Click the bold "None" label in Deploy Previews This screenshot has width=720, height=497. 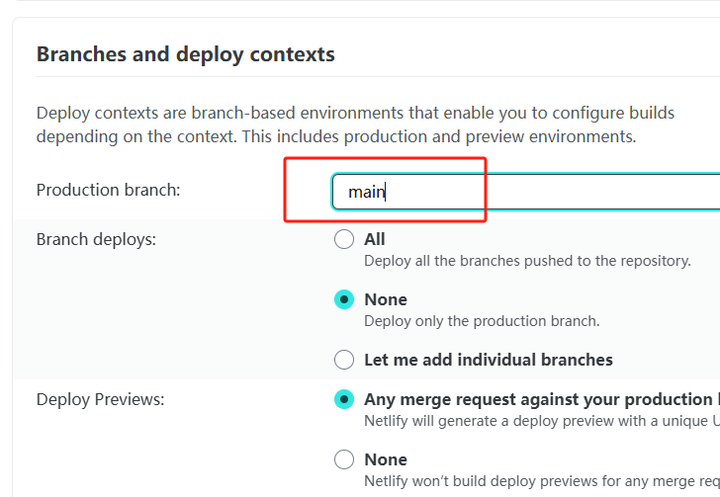point(386,459)
